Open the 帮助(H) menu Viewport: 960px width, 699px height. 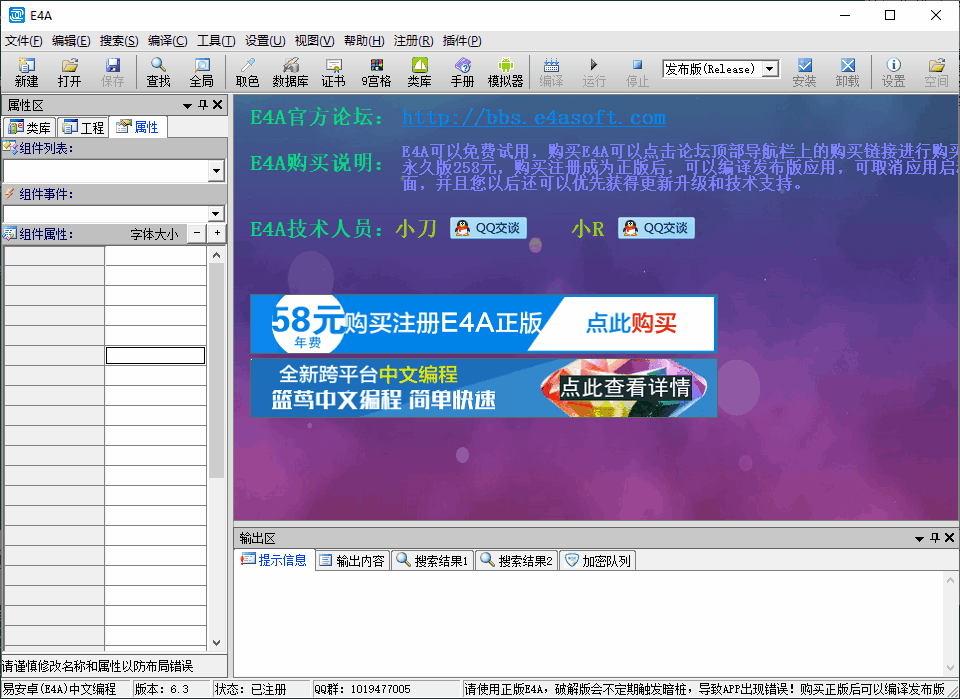364,41
